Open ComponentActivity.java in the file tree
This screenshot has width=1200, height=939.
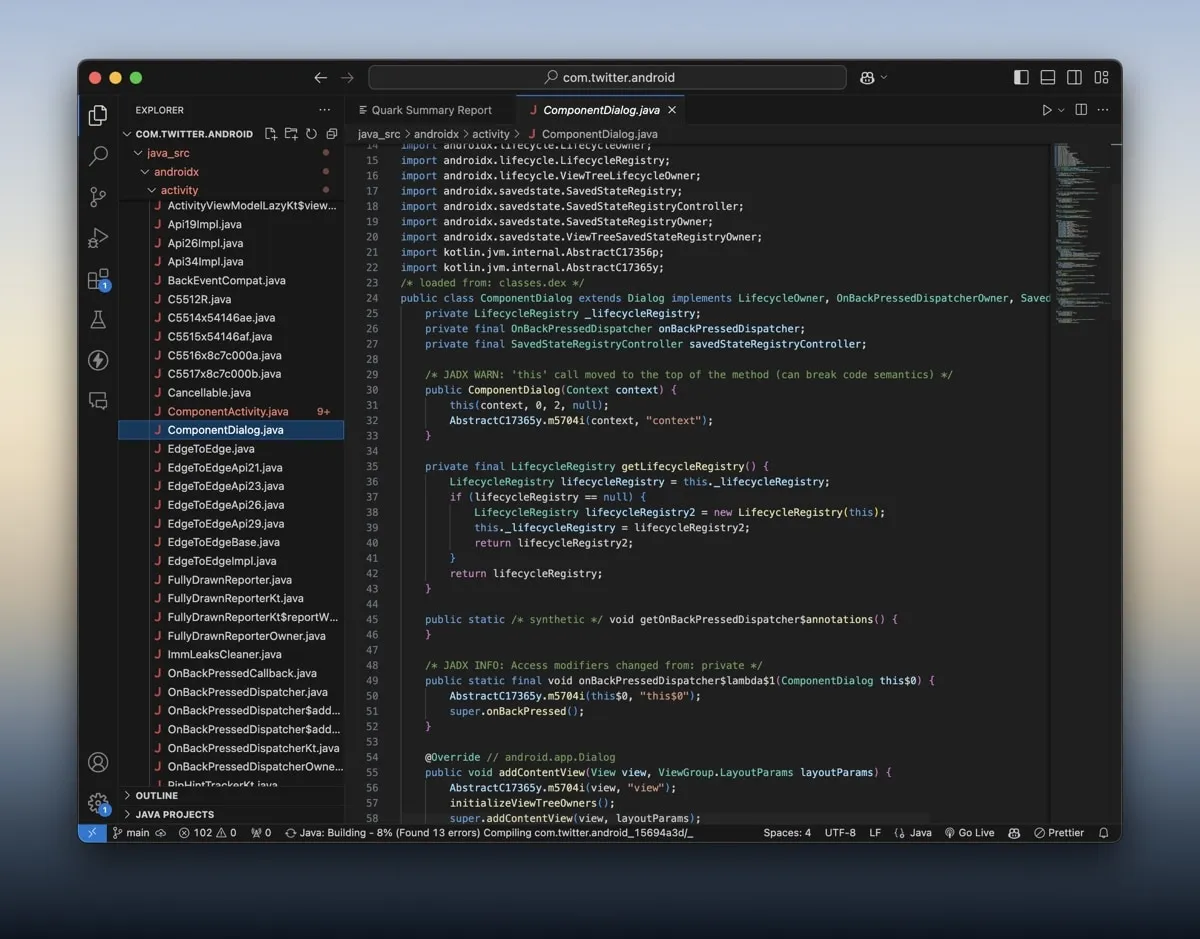[227, 412]
